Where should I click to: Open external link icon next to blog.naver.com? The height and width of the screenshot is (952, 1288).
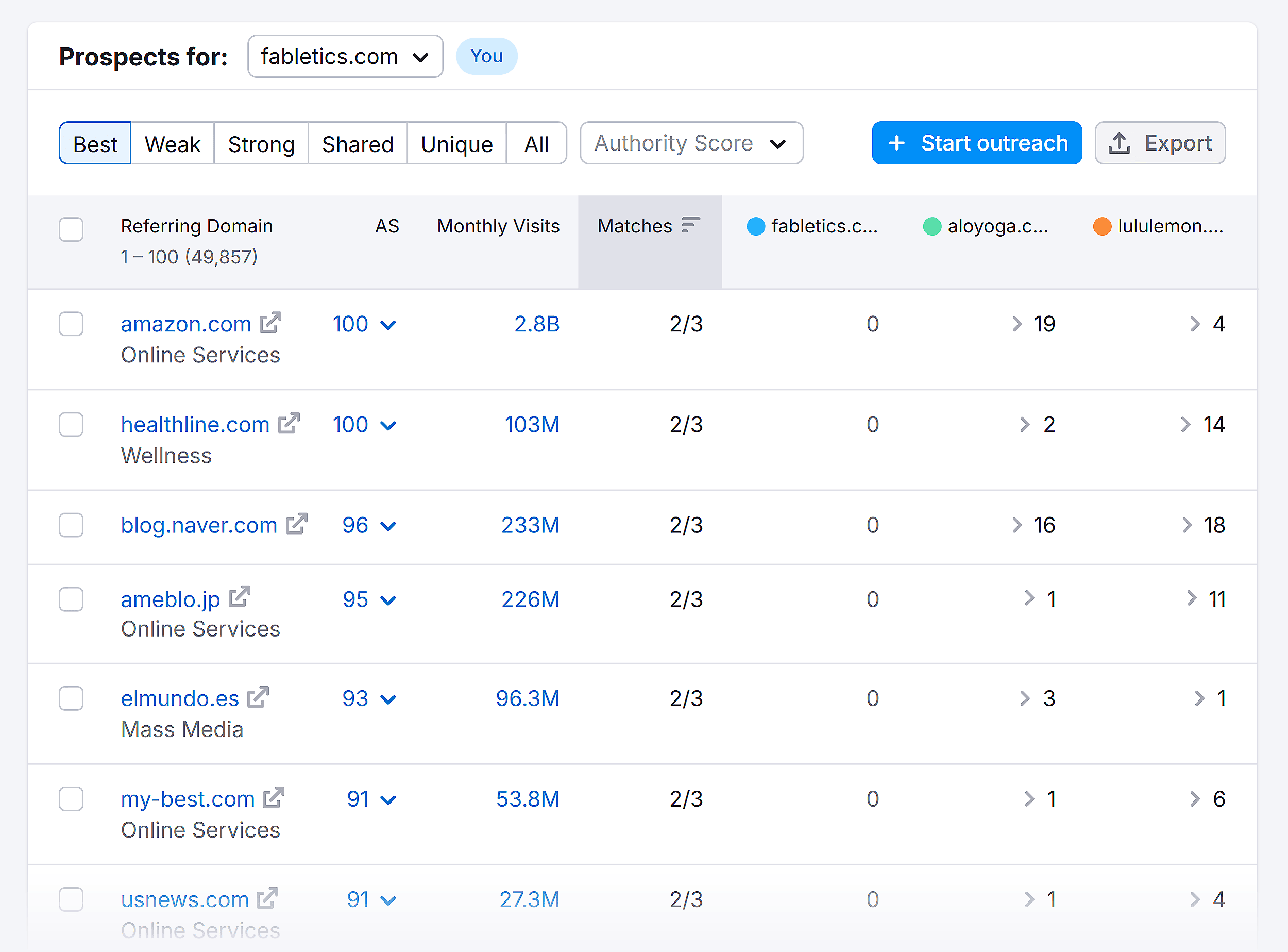click(x=297, y=524)
